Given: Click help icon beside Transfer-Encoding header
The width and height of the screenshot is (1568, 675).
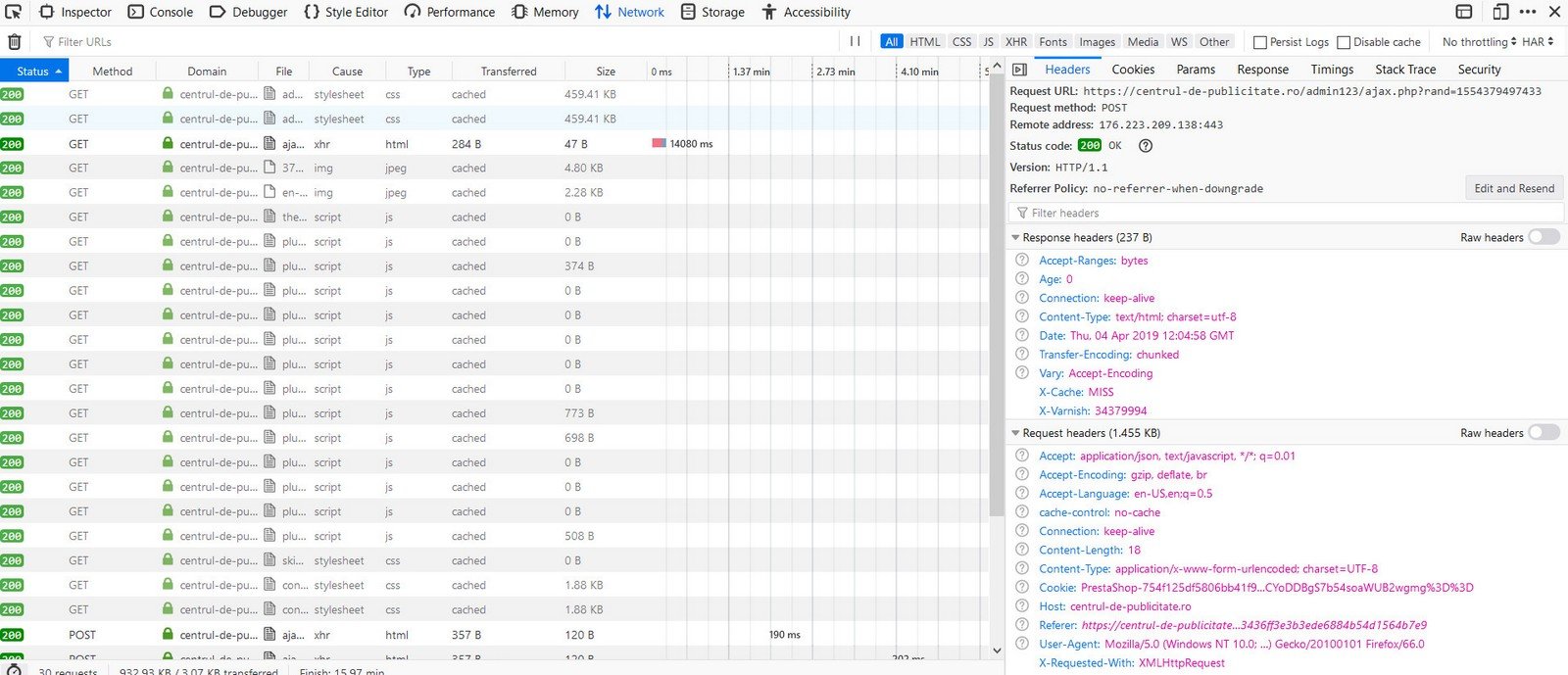Looking at the screenshot, I should point(1022,354).
